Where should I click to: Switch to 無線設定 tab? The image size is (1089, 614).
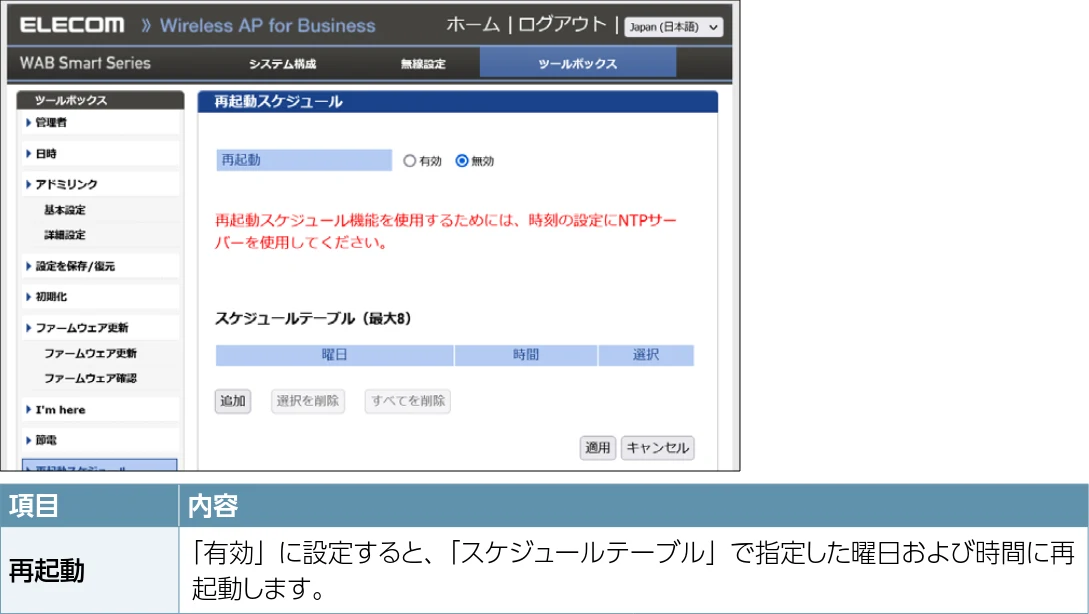(x=423, y=64)
